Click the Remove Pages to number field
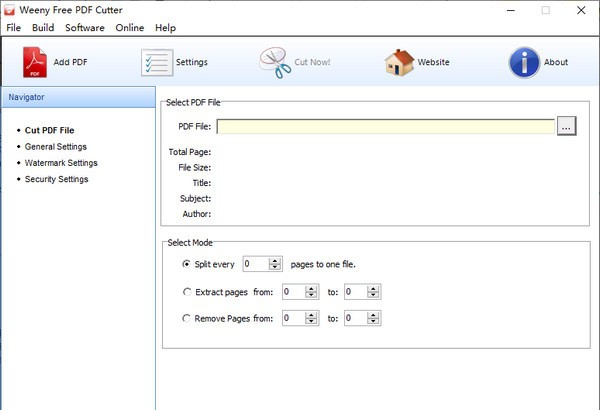 click(356, 318)
